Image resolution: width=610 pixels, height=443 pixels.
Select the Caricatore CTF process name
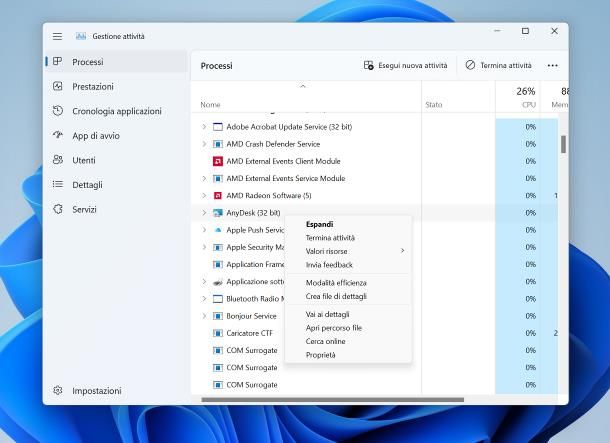tap(250, 333)
